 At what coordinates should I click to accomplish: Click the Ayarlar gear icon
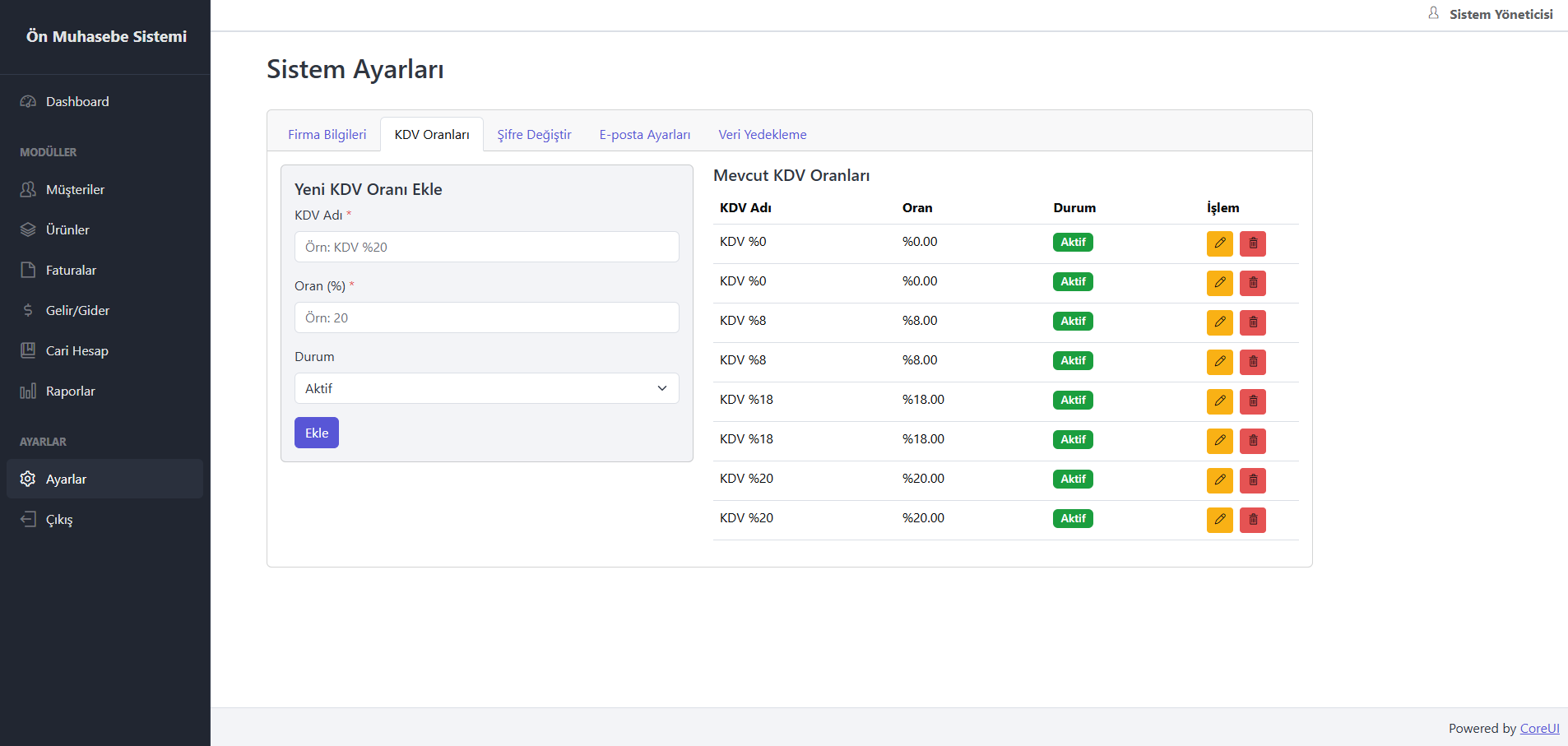point(28,479)
